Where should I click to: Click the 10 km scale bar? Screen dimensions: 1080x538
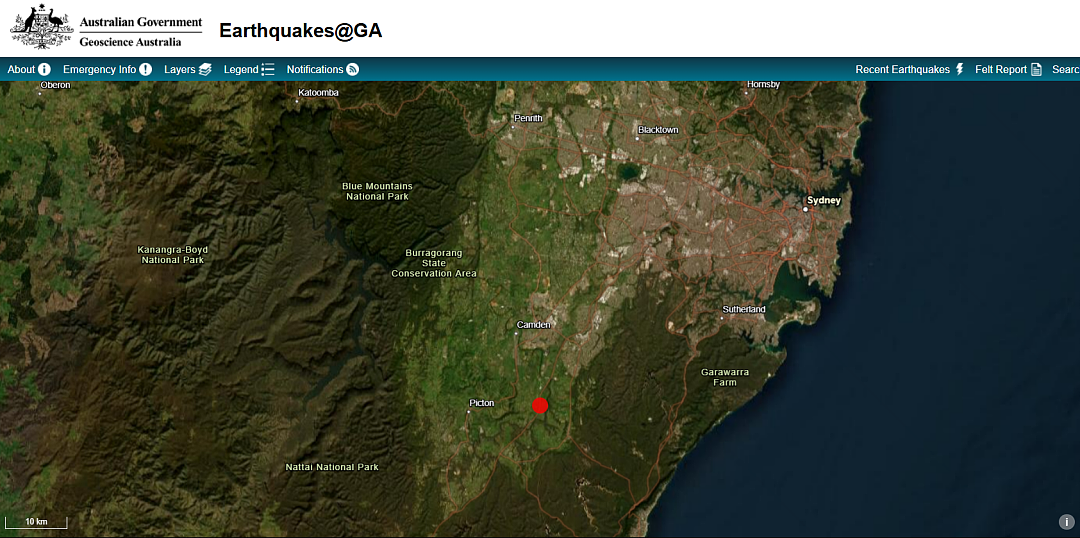point(37,522)
